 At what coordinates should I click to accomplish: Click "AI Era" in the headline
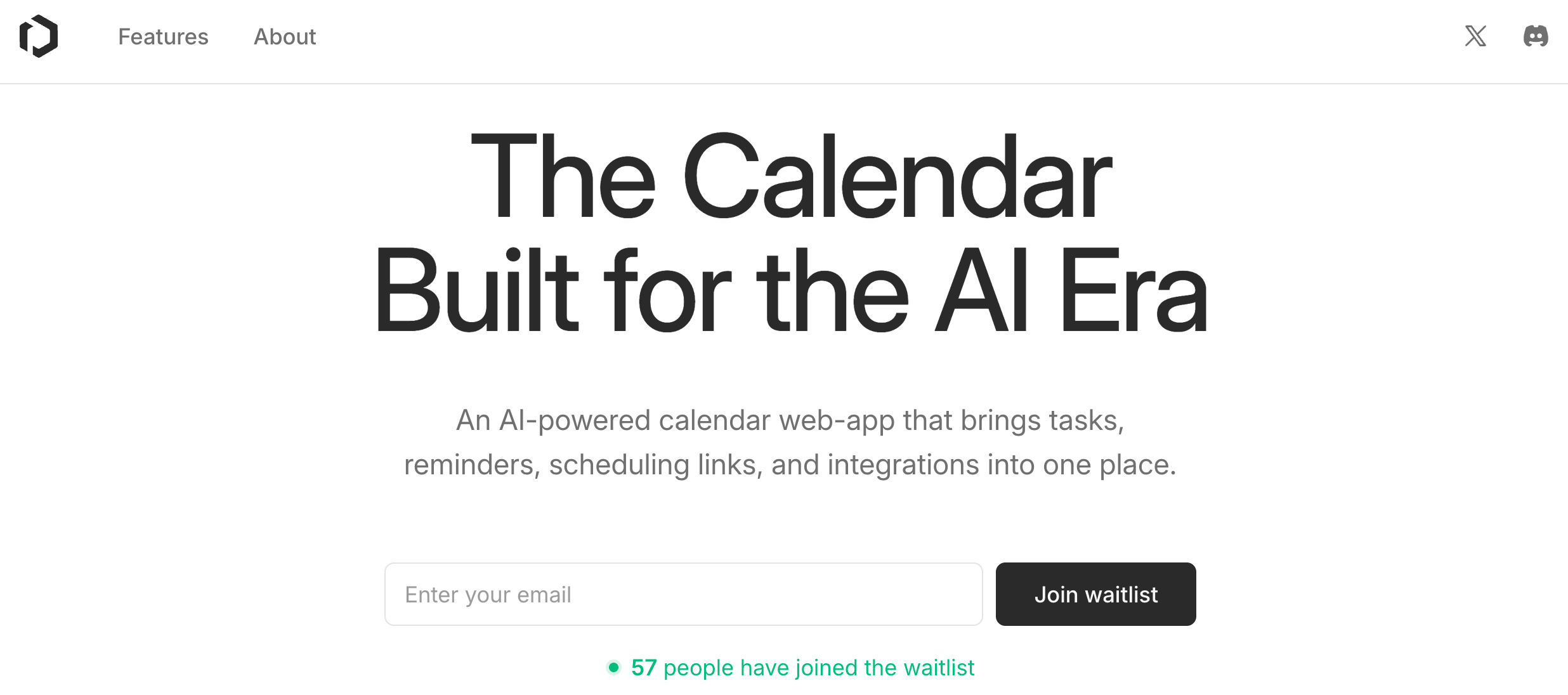[1071, 291]
